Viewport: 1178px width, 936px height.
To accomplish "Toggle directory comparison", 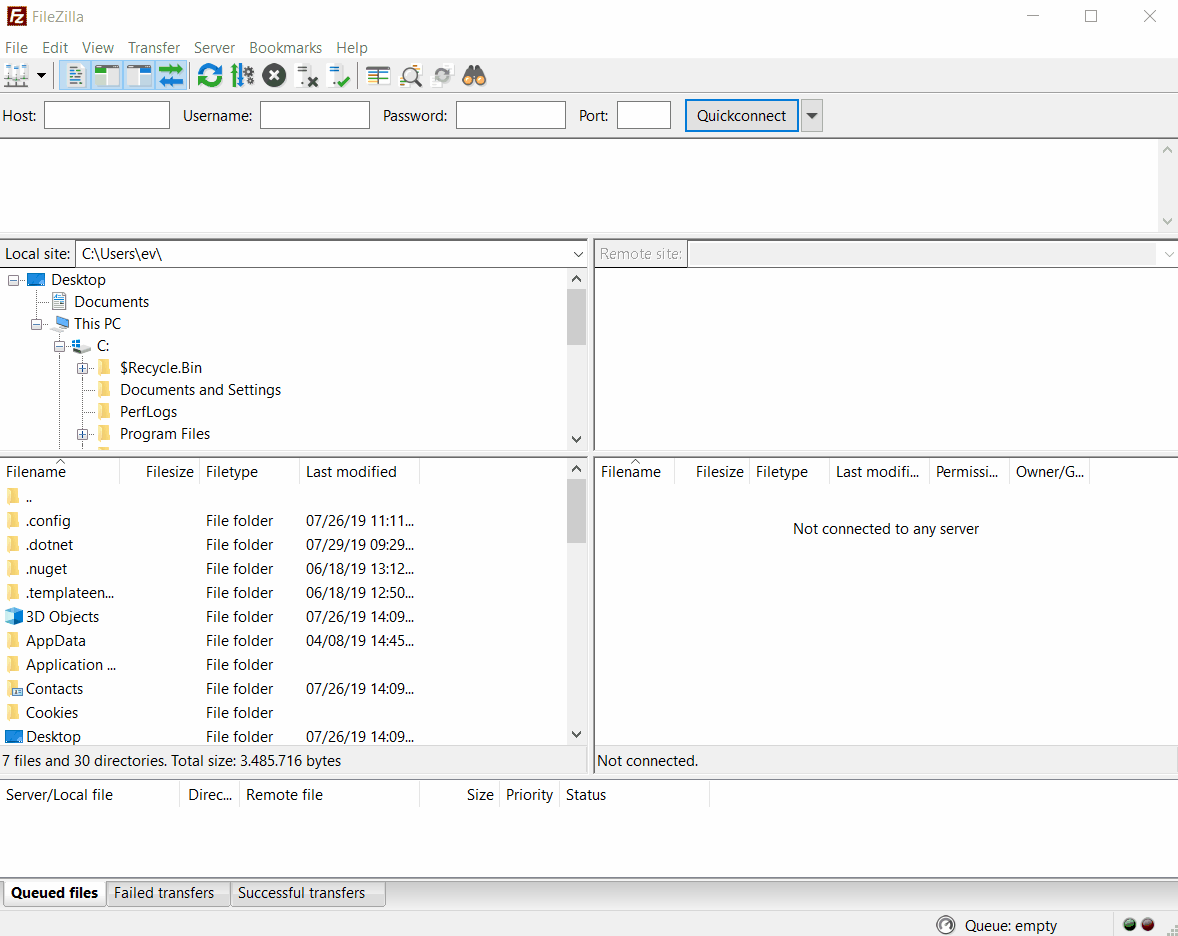I will click(410, 76).
